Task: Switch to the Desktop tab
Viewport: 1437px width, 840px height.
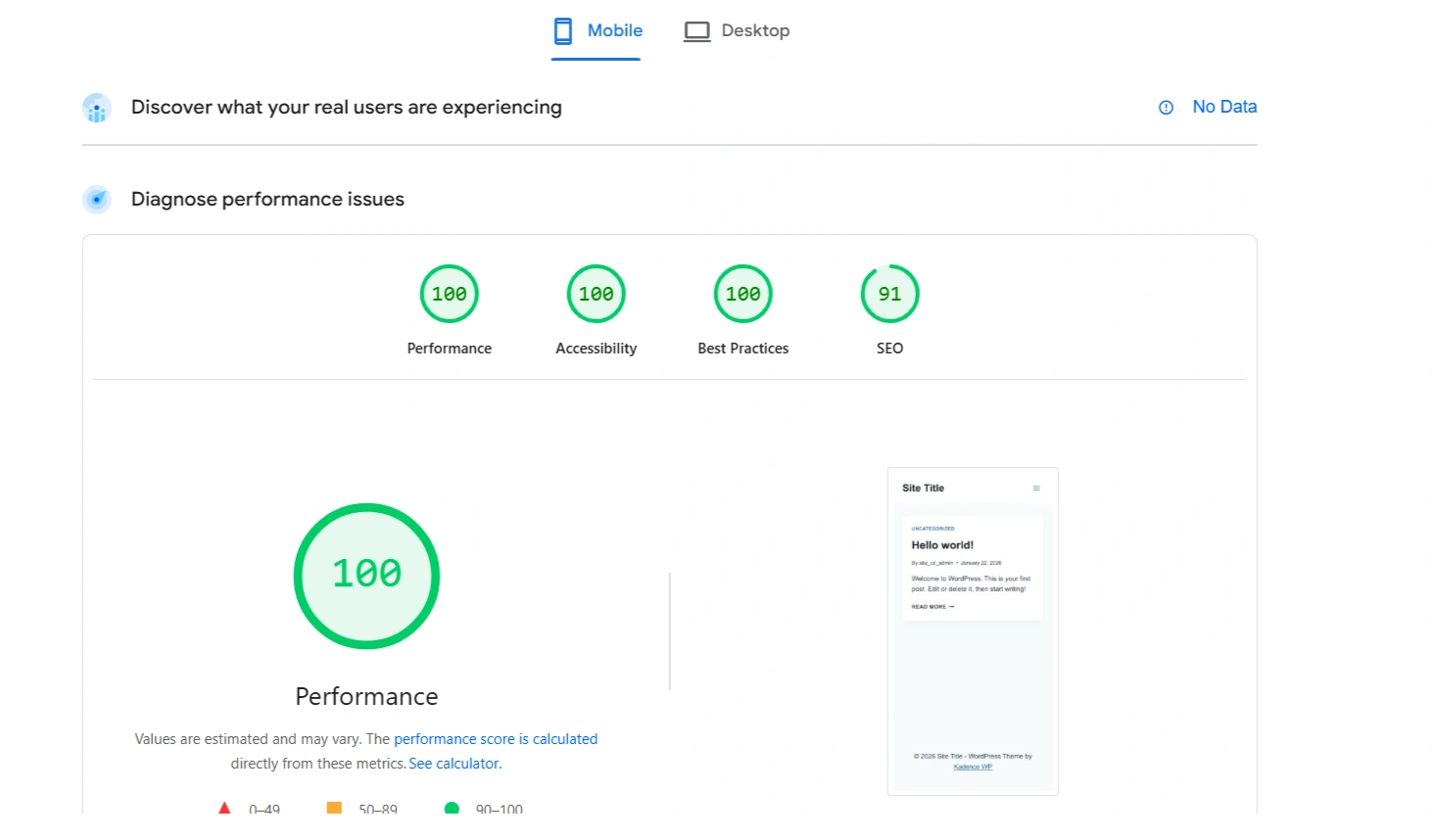Action: pyautogui.click(x=737, y=30)
